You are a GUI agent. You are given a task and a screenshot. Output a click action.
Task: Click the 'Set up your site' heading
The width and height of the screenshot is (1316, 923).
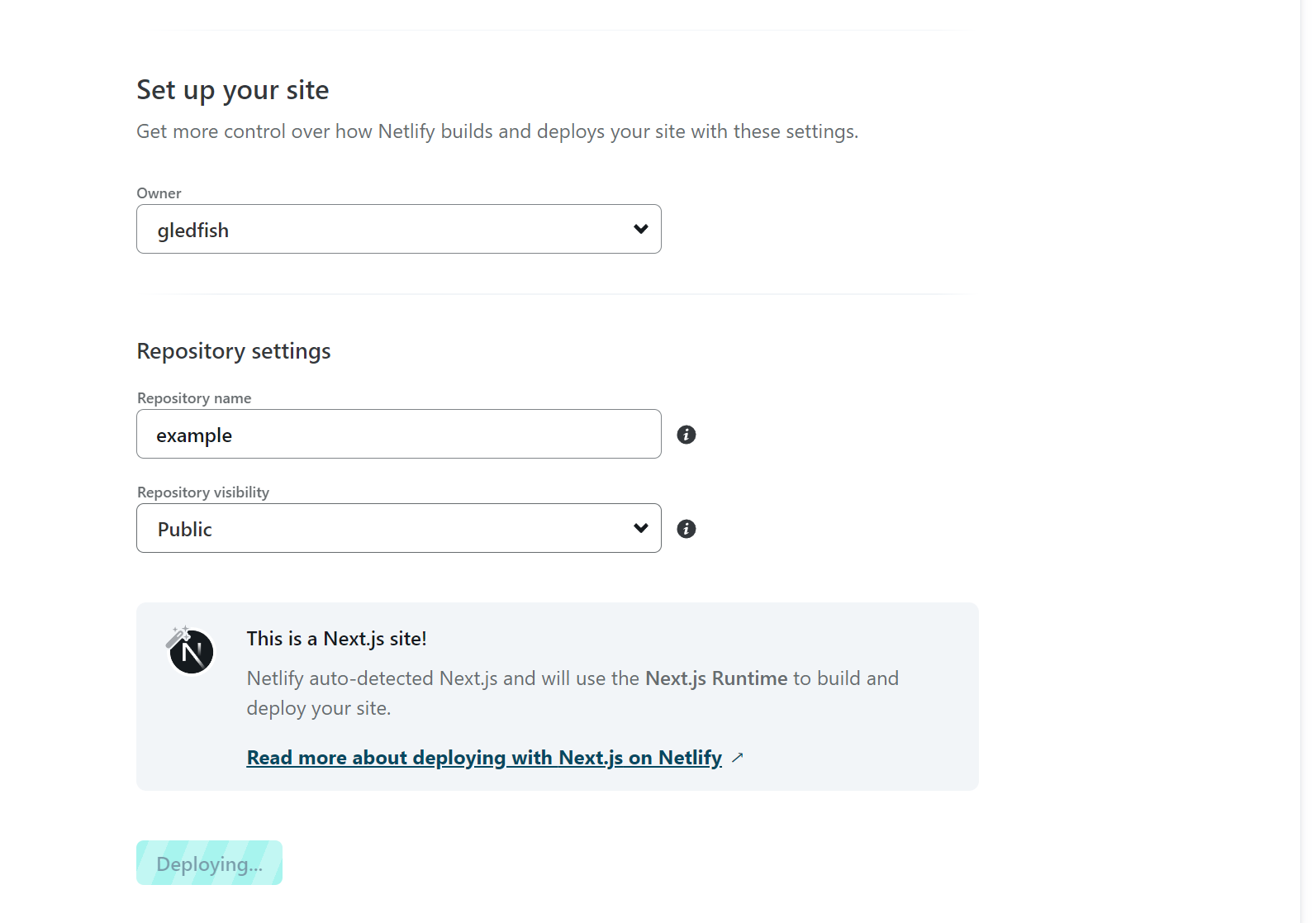(x=233, y=90)
